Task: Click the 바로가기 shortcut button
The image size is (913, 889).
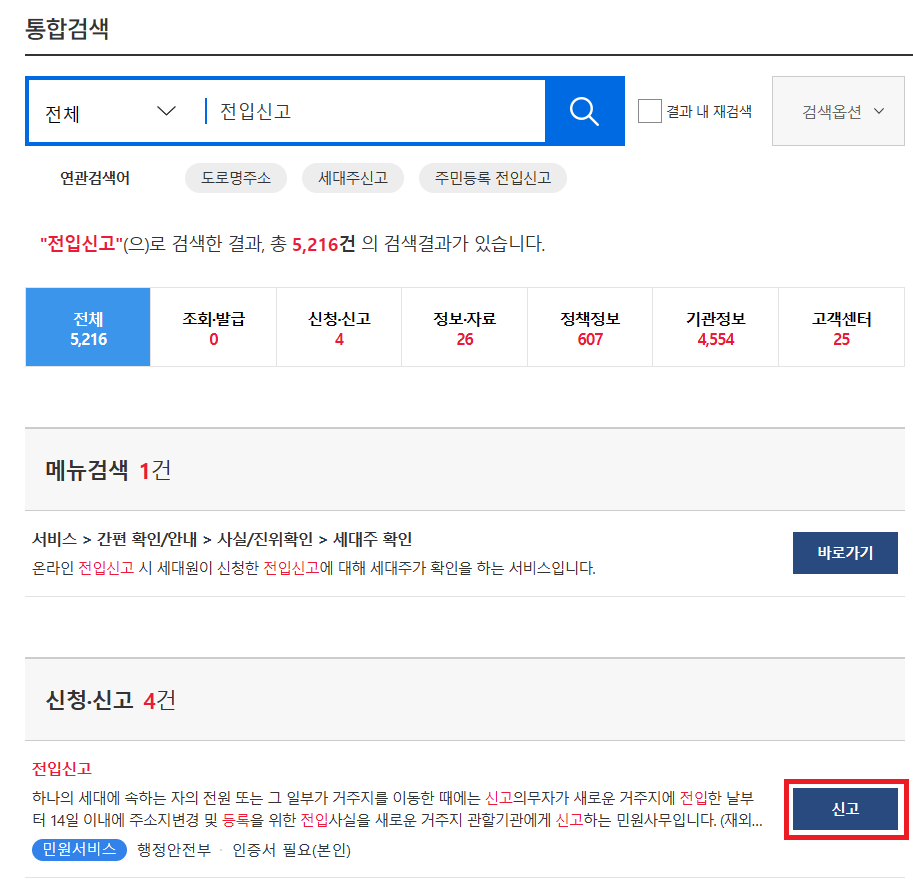Action: (845, 552)
